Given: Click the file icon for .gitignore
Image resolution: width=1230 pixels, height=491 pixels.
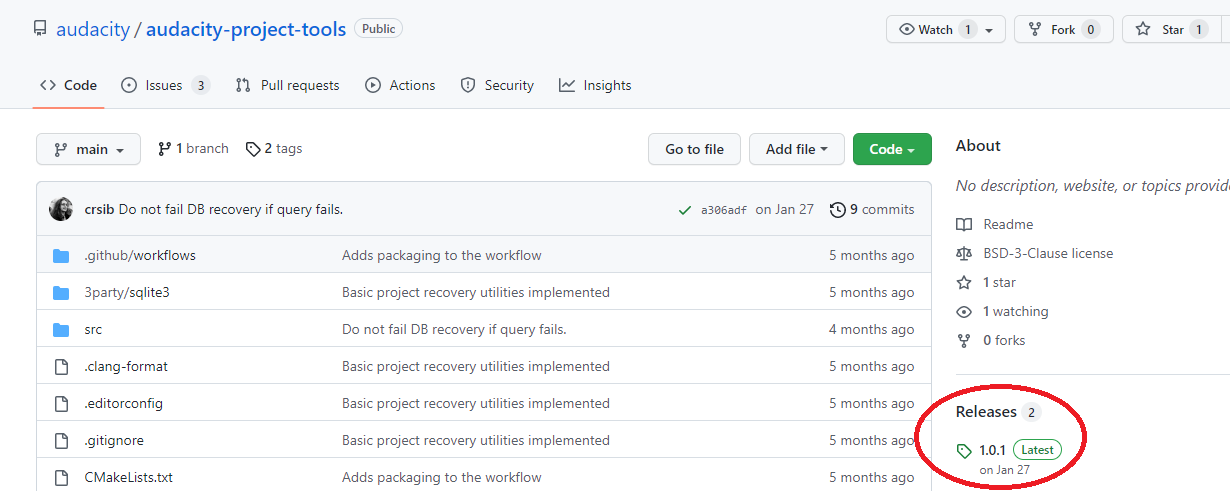Looking at the screenshot, I should 61,440.
